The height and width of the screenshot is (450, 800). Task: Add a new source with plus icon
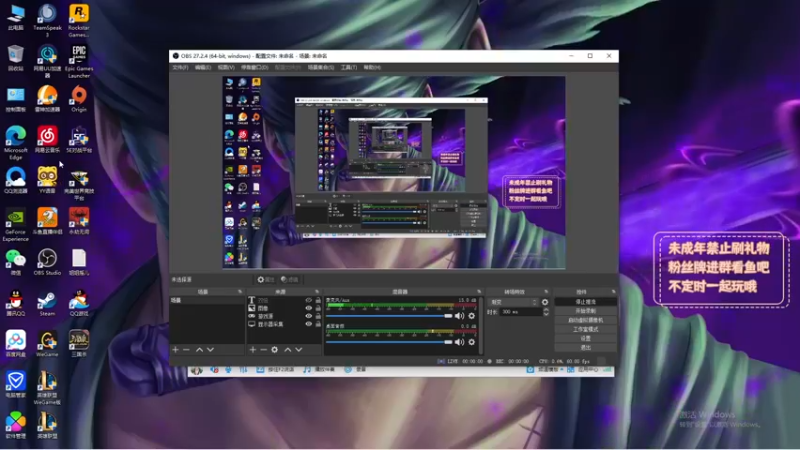coord(253,349)
